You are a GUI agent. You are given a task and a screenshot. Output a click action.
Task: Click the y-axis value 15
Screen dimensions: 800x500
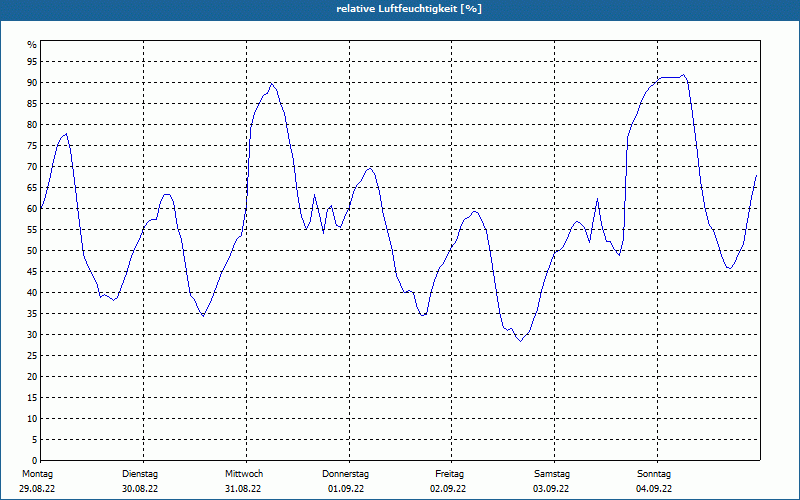coord(32,397)
